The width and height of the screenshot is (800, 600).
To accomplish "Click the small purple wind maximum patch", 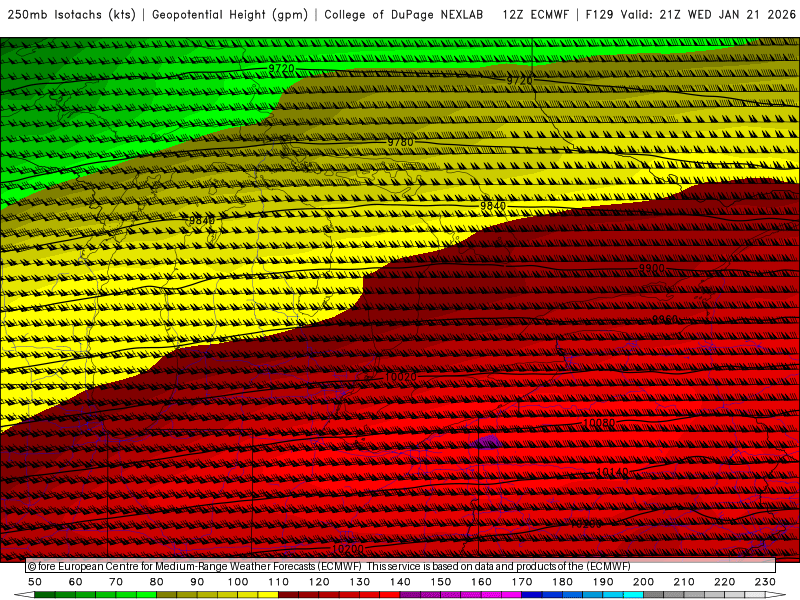I will coord(487,442).
